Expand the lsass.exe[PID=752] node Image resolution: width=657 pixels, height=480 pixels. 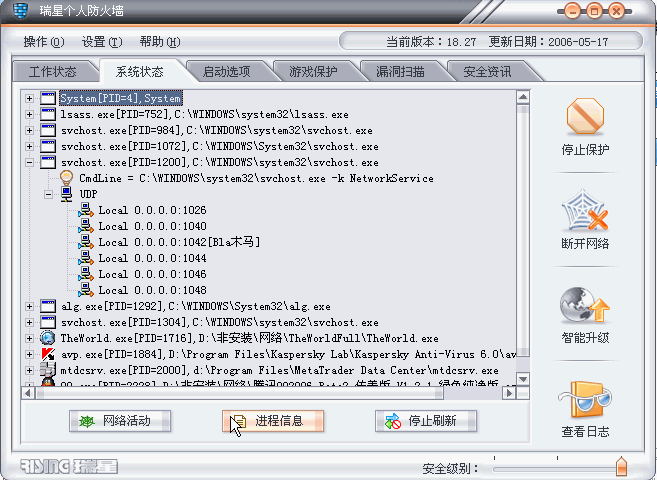(x=29, y=114)
